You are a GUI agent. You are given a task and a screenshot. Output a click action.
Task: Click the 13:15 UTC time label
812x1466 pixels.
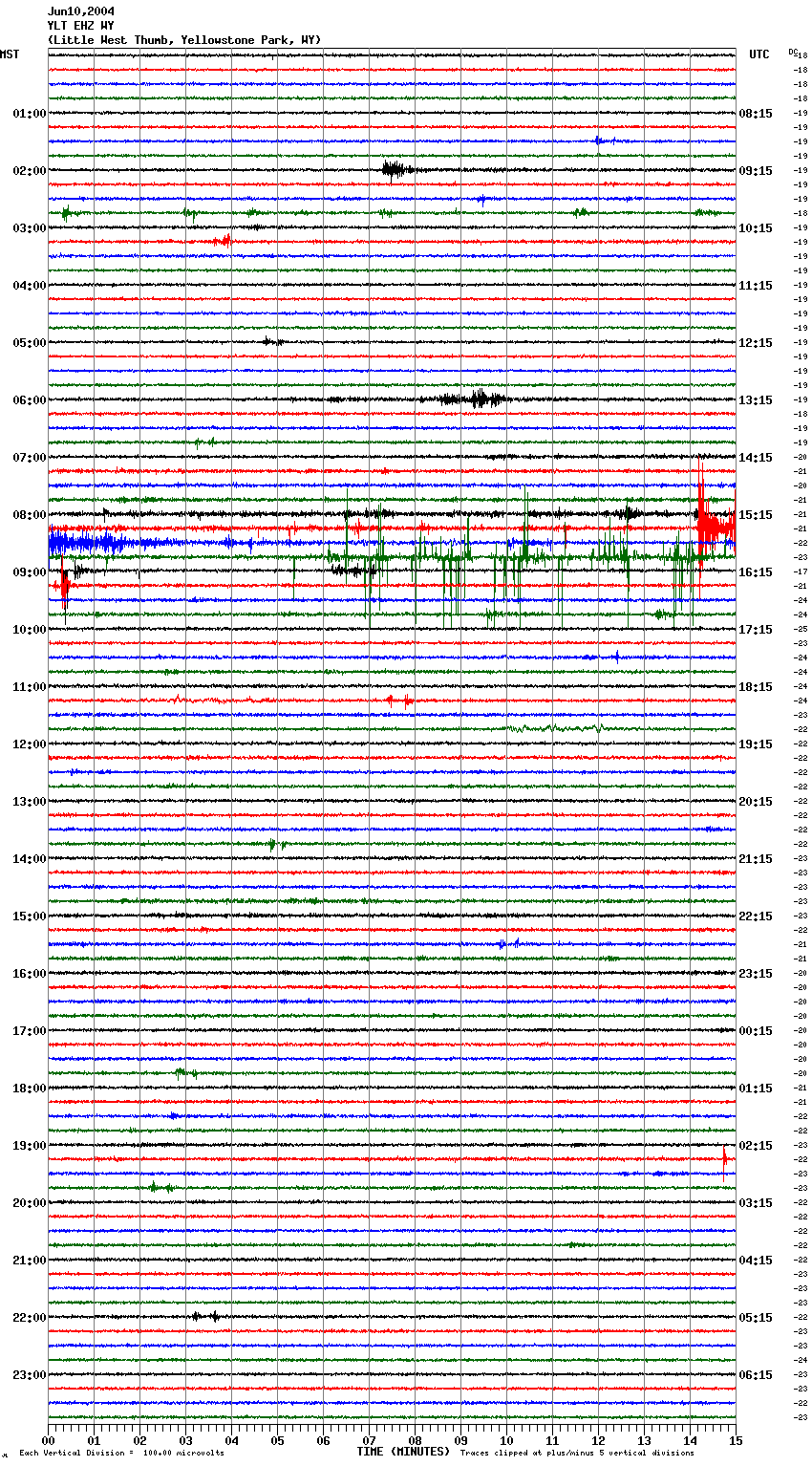756,400
